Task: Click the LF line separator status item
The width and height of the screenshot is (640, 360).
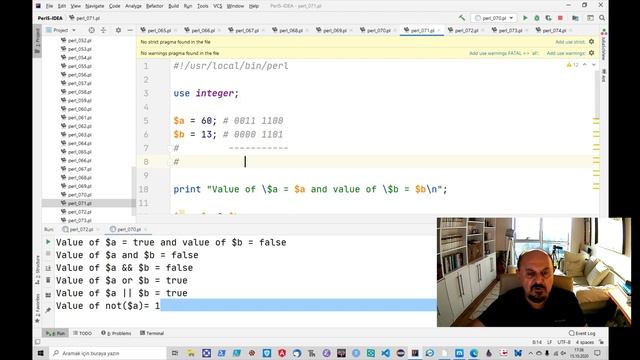Action: (549, 342)
